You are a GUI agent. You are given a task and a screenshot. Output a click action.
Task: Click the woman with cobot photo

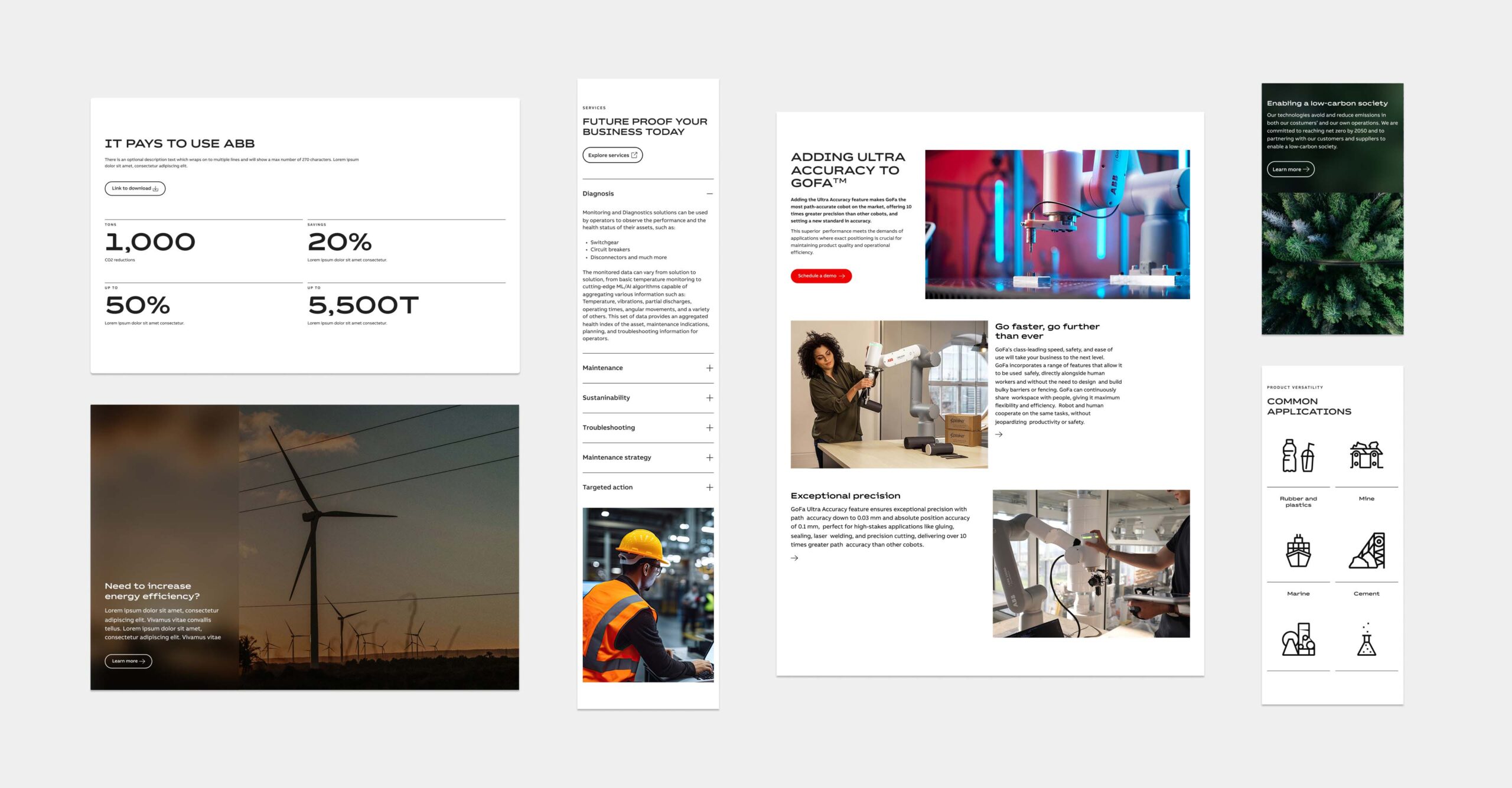[x=889, y=394]
